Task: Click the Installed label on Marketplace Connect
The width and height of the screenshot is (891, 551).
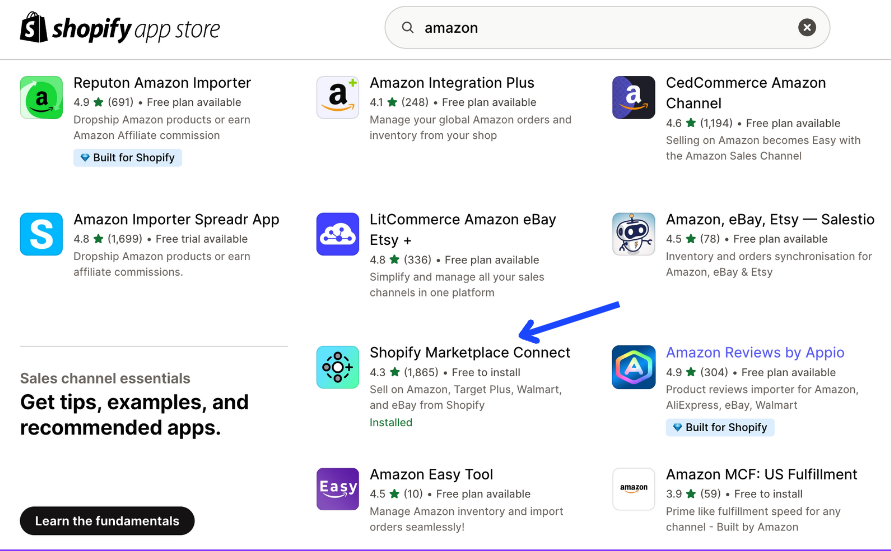Action: [391, 423]
